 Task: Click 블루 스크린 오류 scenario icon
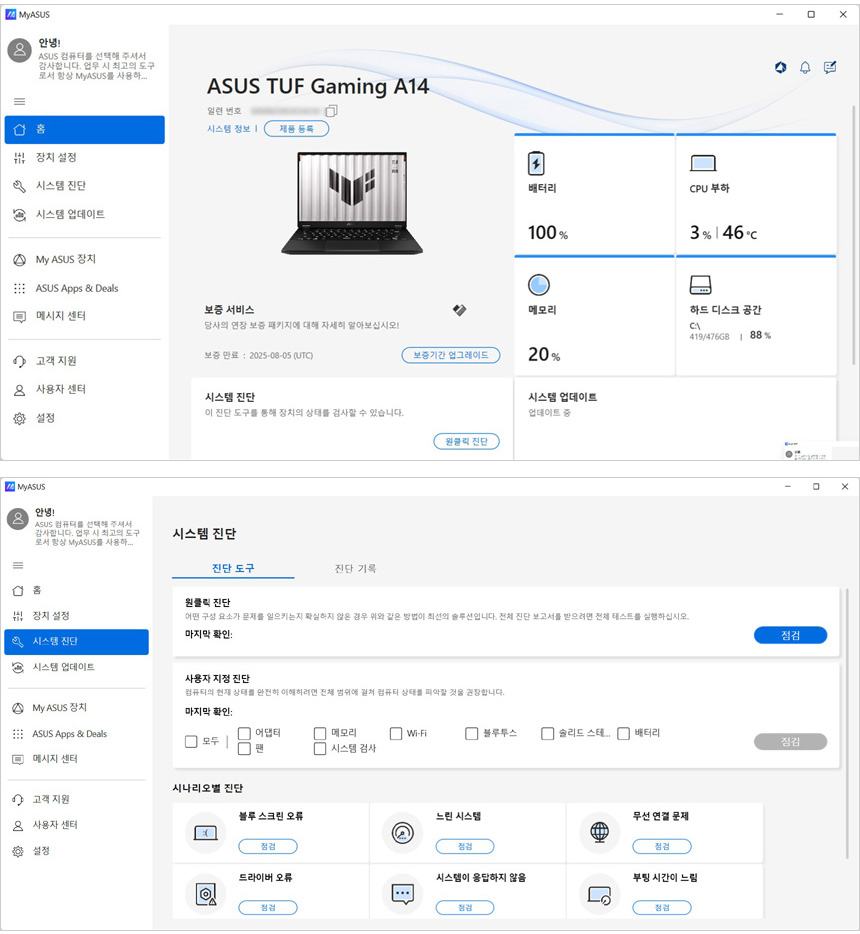coord(205,832)
